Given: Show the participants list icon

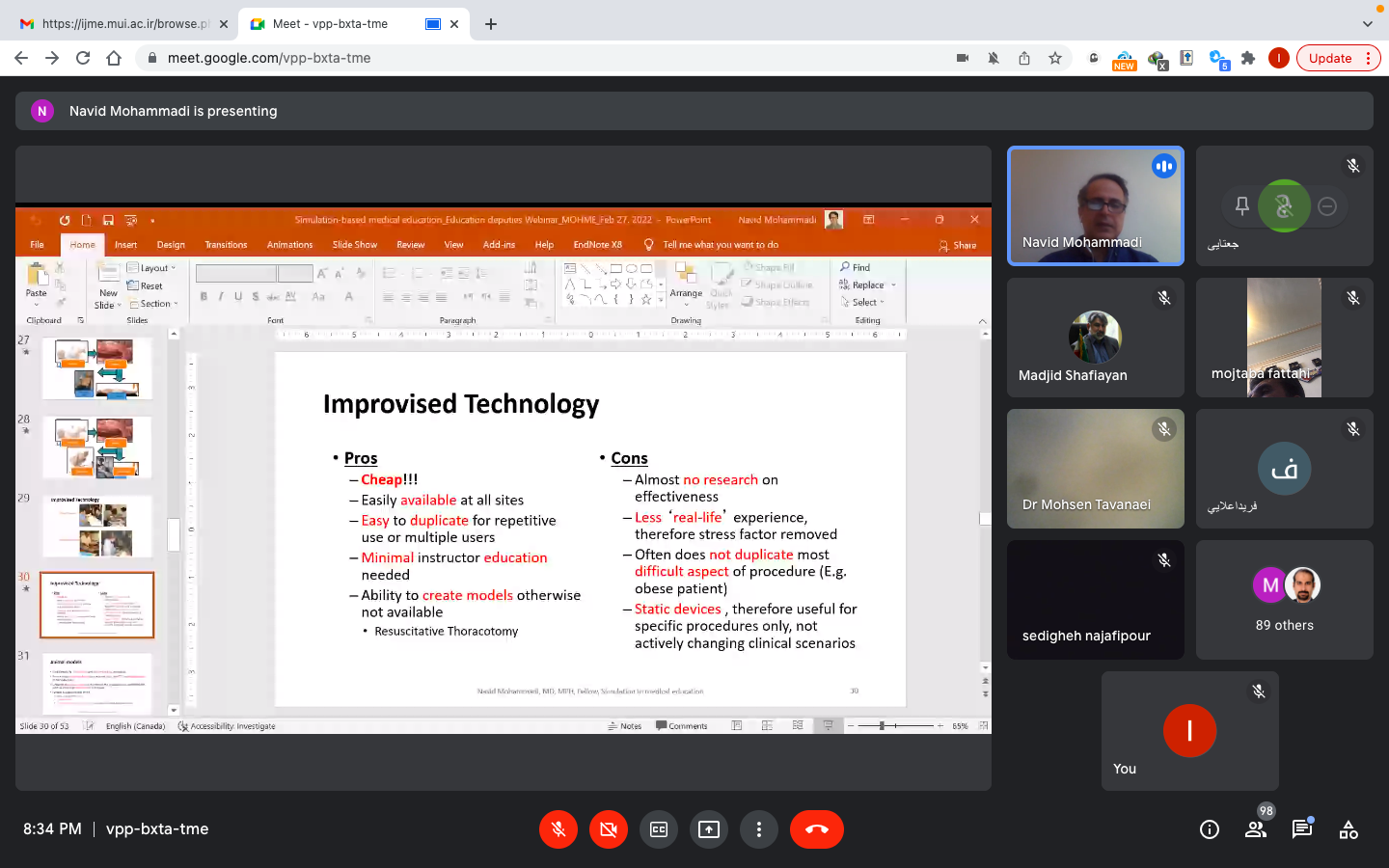Looking at the screenshot, I should click(x=1256, y=829).
